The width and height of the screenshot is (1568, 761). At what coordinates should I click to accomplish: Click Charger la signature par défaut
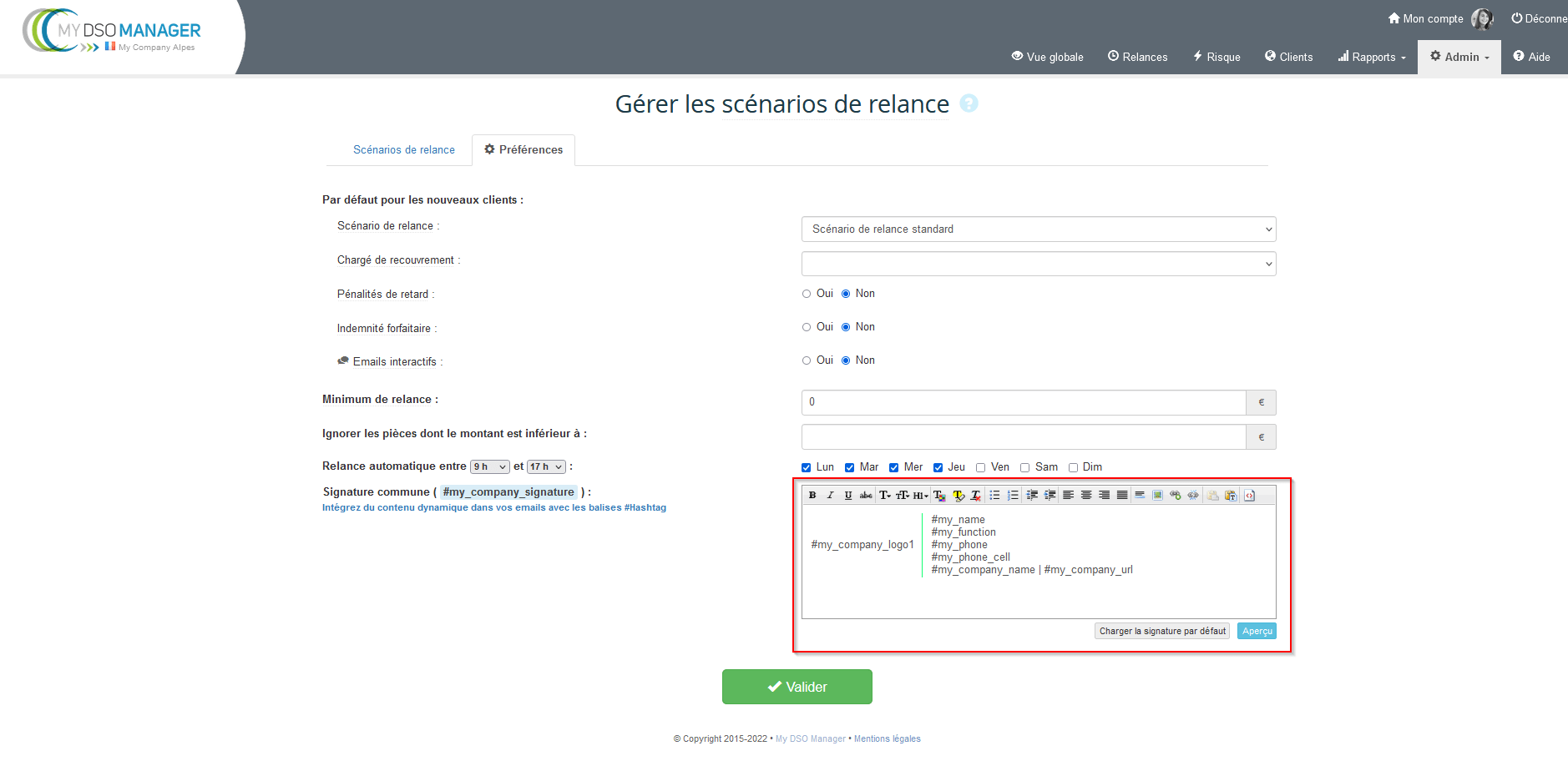1161,632
